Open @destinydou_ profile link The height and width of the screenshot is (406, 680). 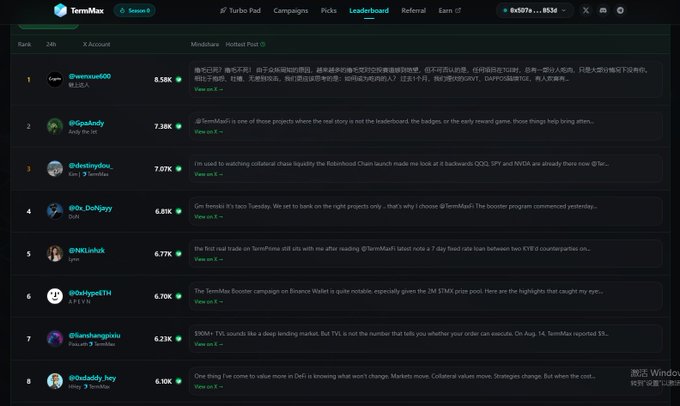[x=91, y=165]
